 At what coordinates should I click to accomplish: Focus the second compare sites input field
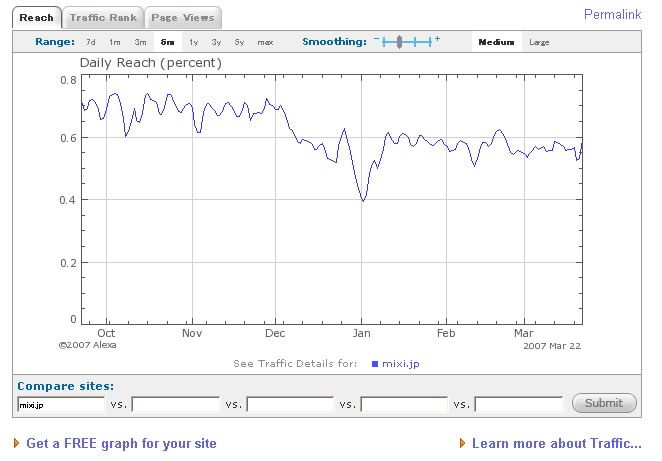coord(175,404)
